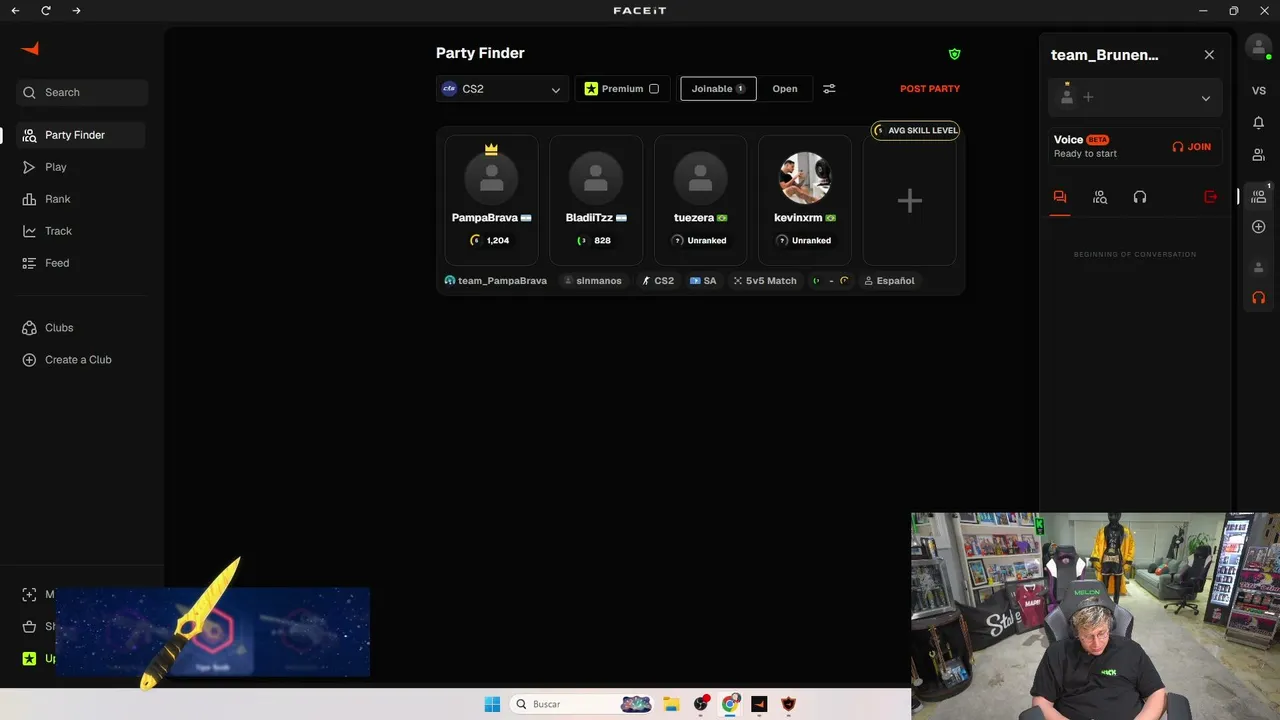Click PampaBrava's 1,204 Elo badge
The height and width of the screenshot is (720, 1280).
(x=490, y=241)
